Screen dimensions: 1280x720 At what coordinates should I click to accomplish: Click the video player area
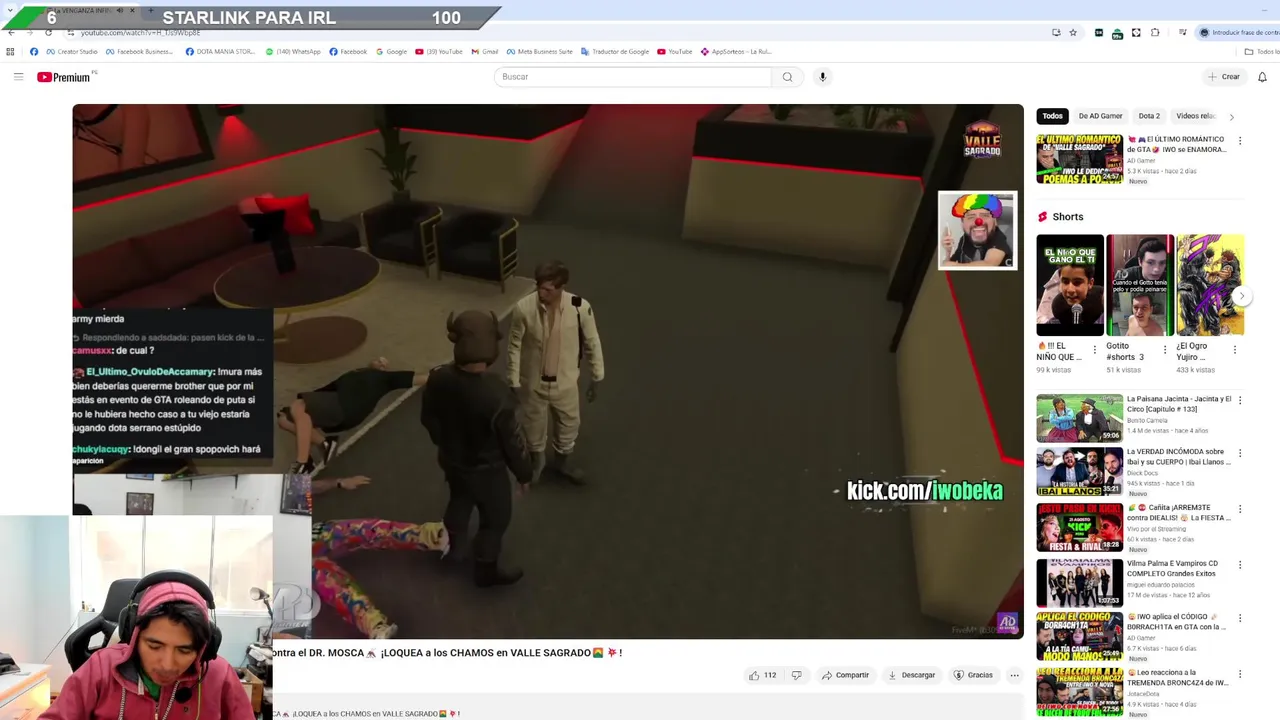[x=548, y=371]
